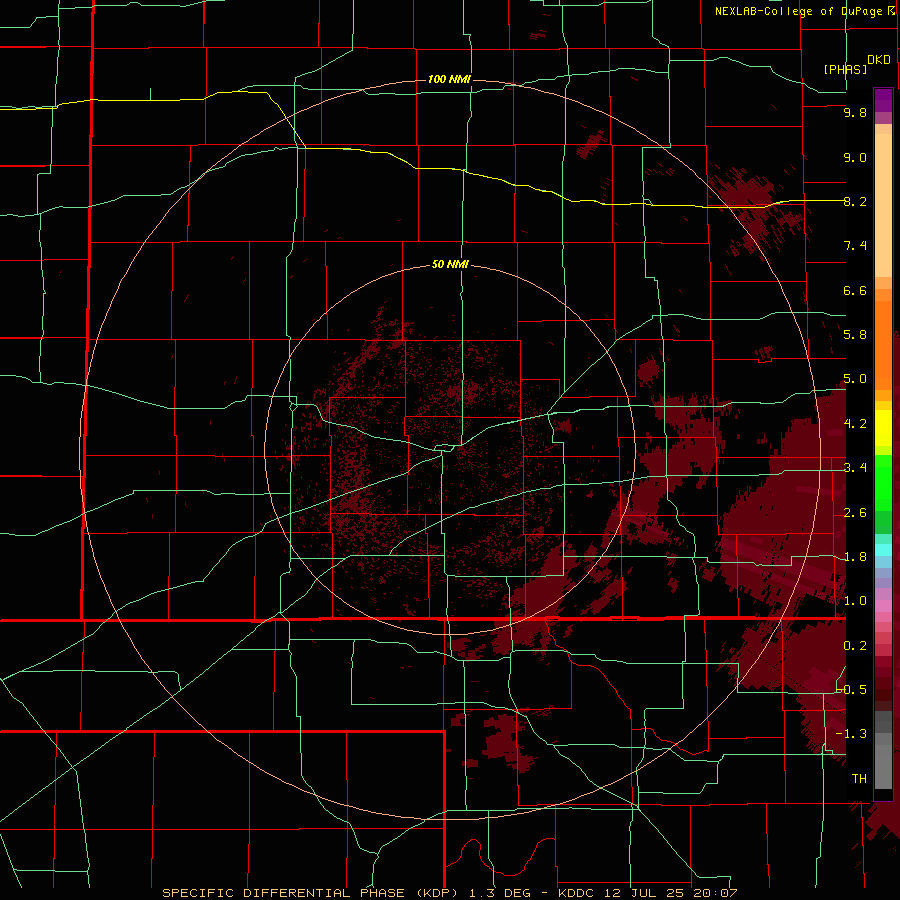
Task: Click the DKD label above the legend
Action: pos(878,60)
